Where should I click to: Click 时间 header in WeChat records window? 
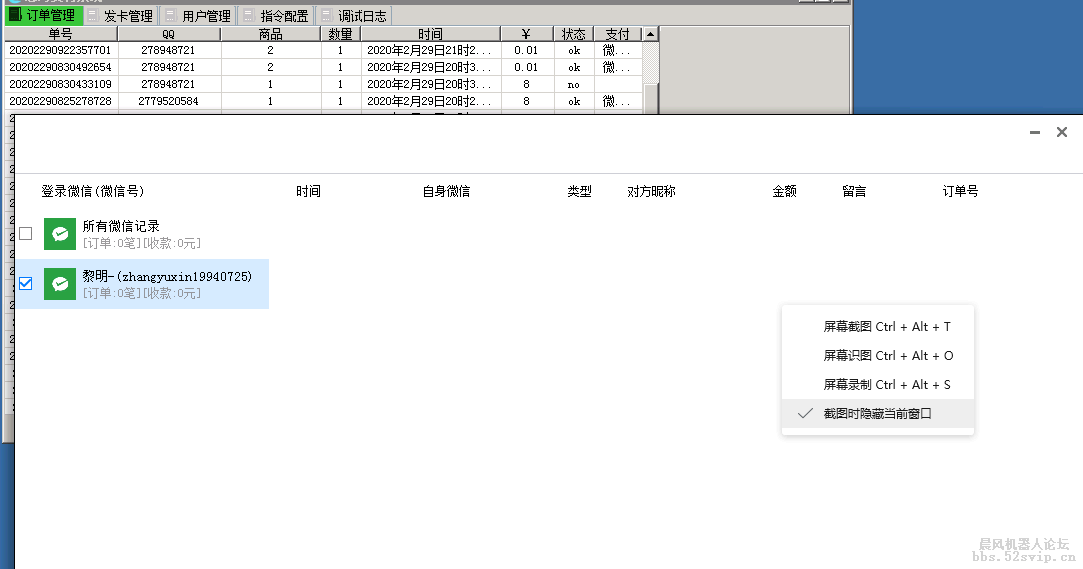point(308,191)
